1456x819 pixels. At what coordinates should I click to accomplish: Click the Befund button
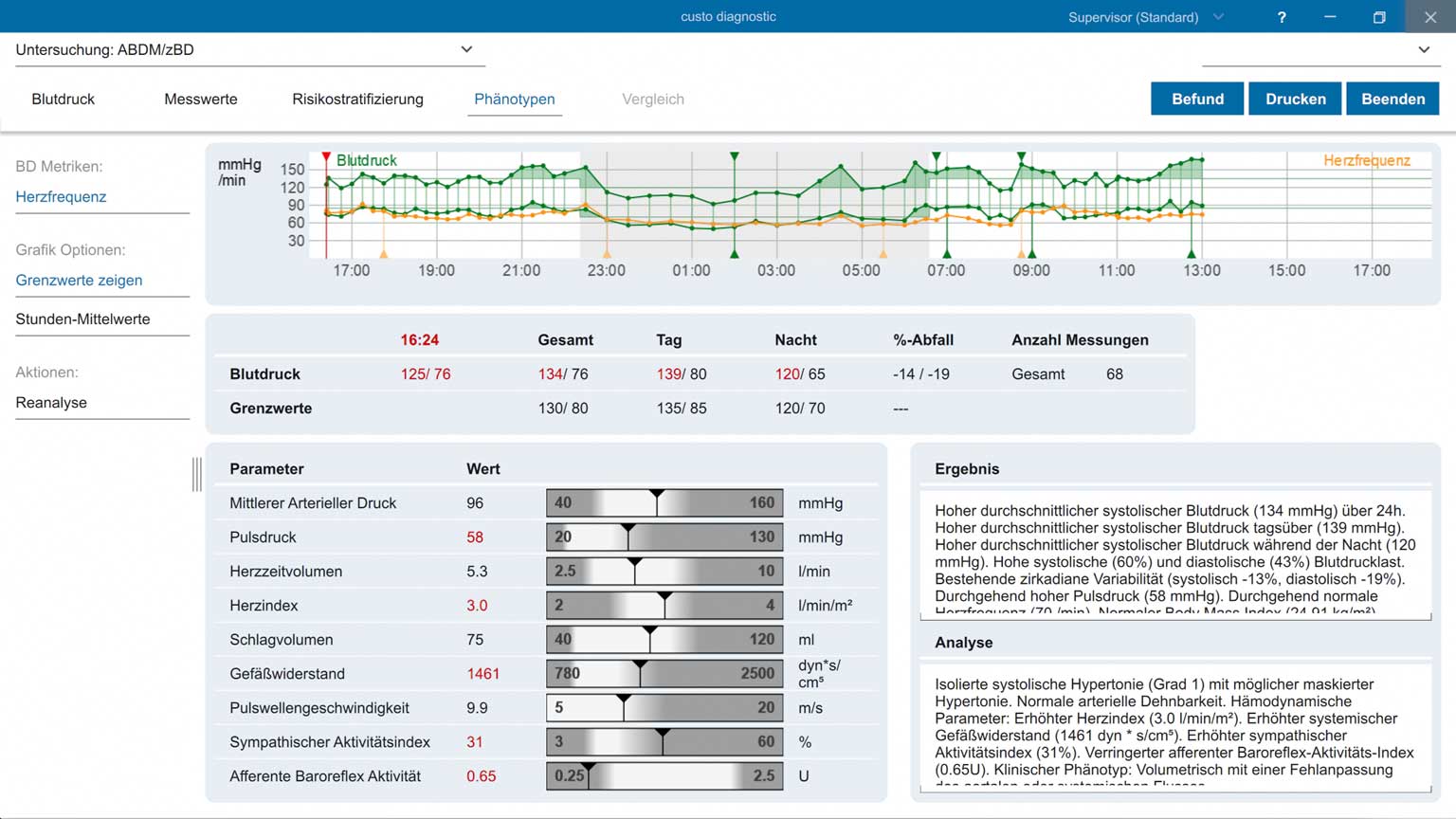click(x=1197, y=99)
